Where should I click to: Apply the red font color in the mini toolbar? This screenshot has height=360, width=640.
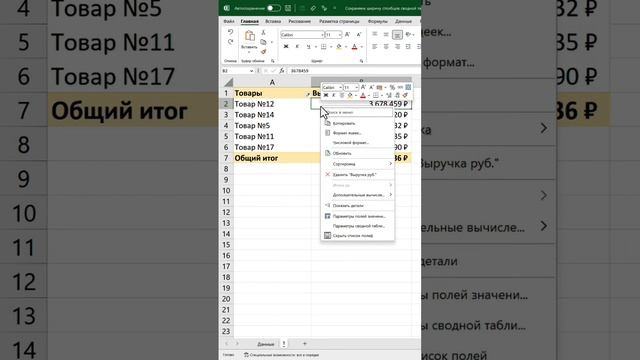362,96
